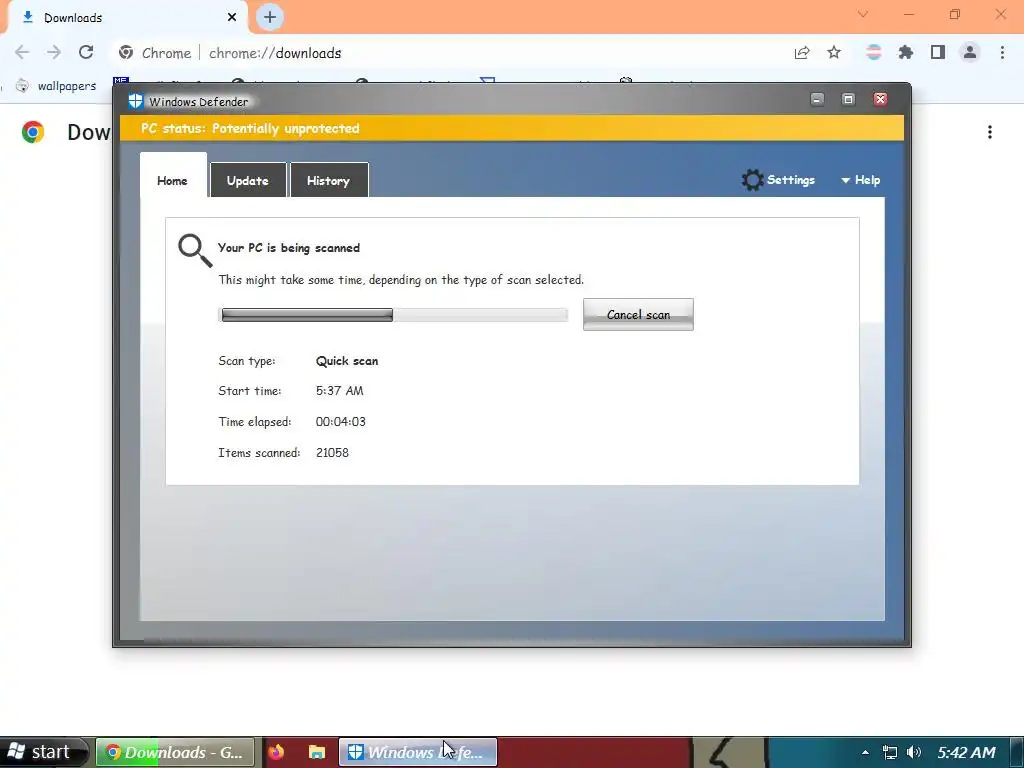Image resolution: width=1024 pixels, height=768 pixels.
Task: Open the Downloads page more-actions menu
Action: pyautogui.click(x=990, y=133)
